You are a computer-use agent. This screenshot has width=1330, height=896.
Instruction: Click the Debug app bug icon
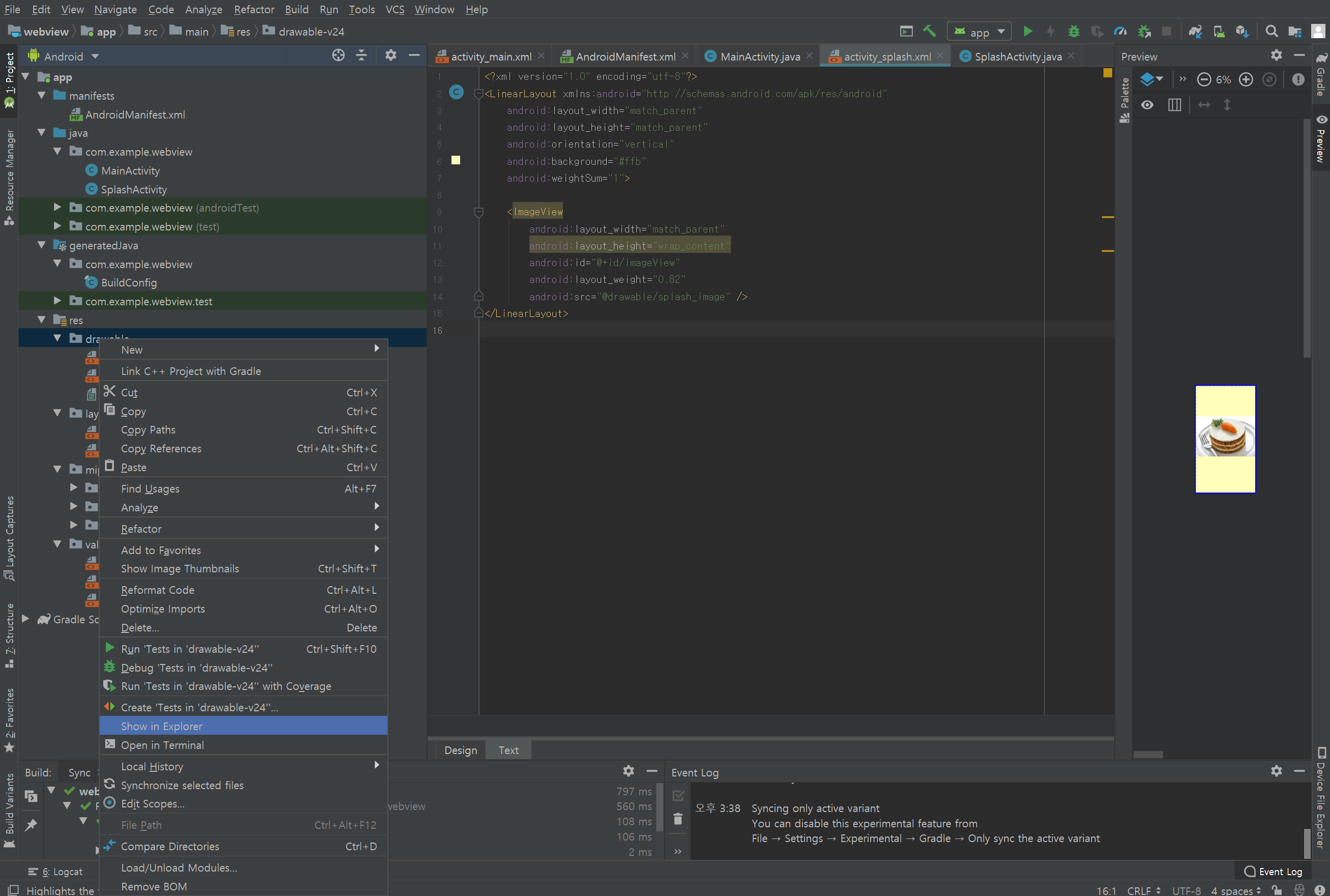coord(1073,32)
